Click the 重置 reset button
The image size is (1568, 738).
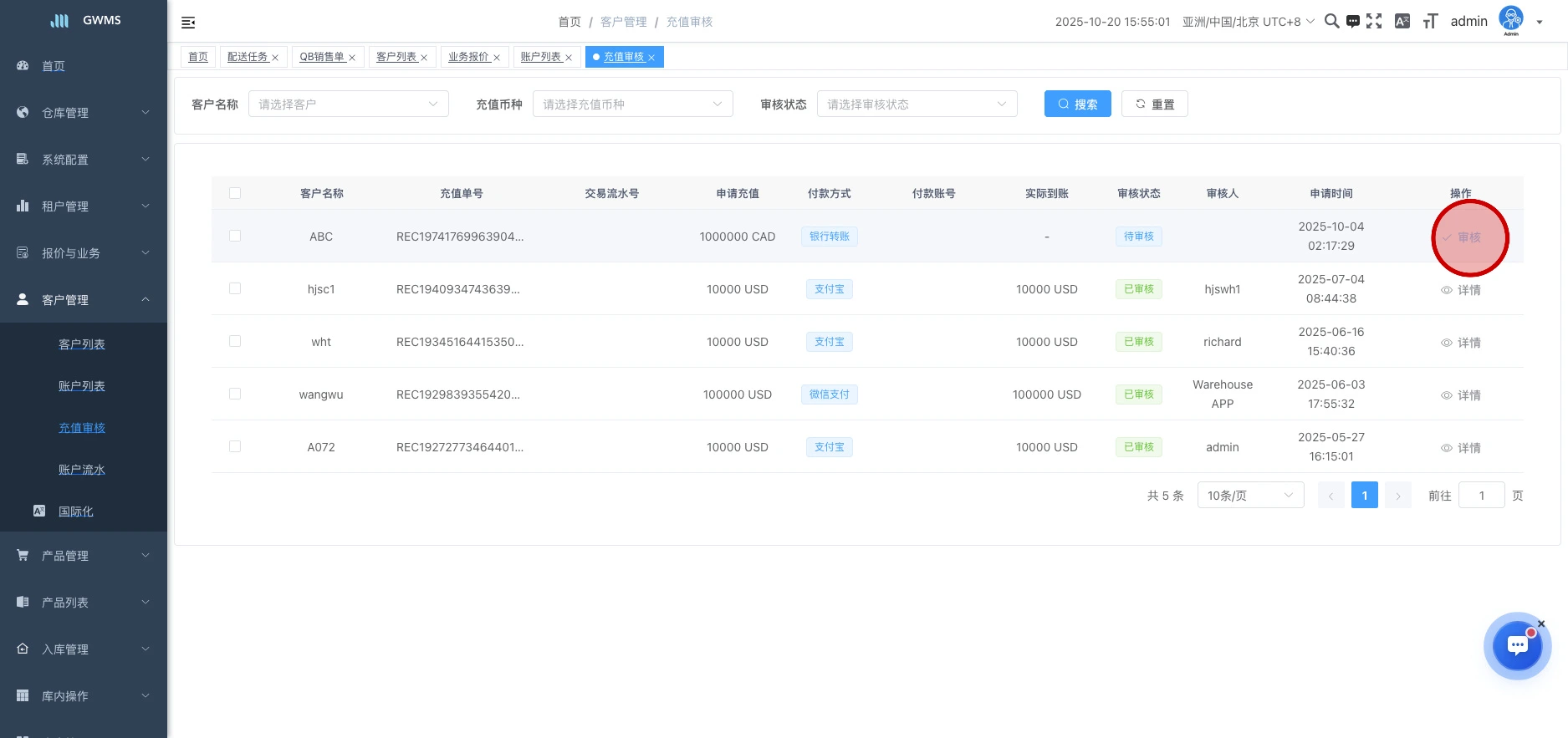1154,104
